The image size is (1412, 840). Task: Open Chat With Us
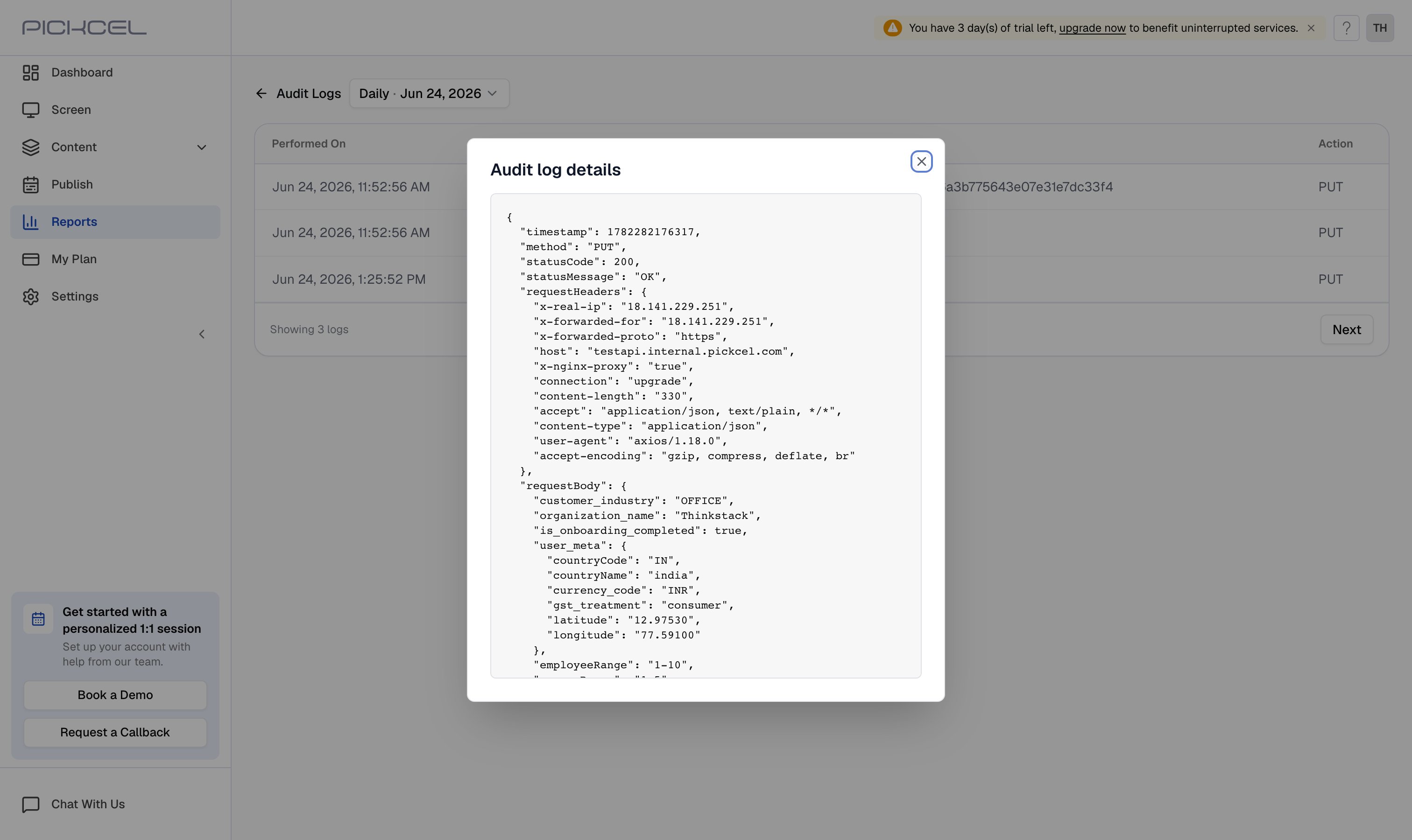point(115,805)
